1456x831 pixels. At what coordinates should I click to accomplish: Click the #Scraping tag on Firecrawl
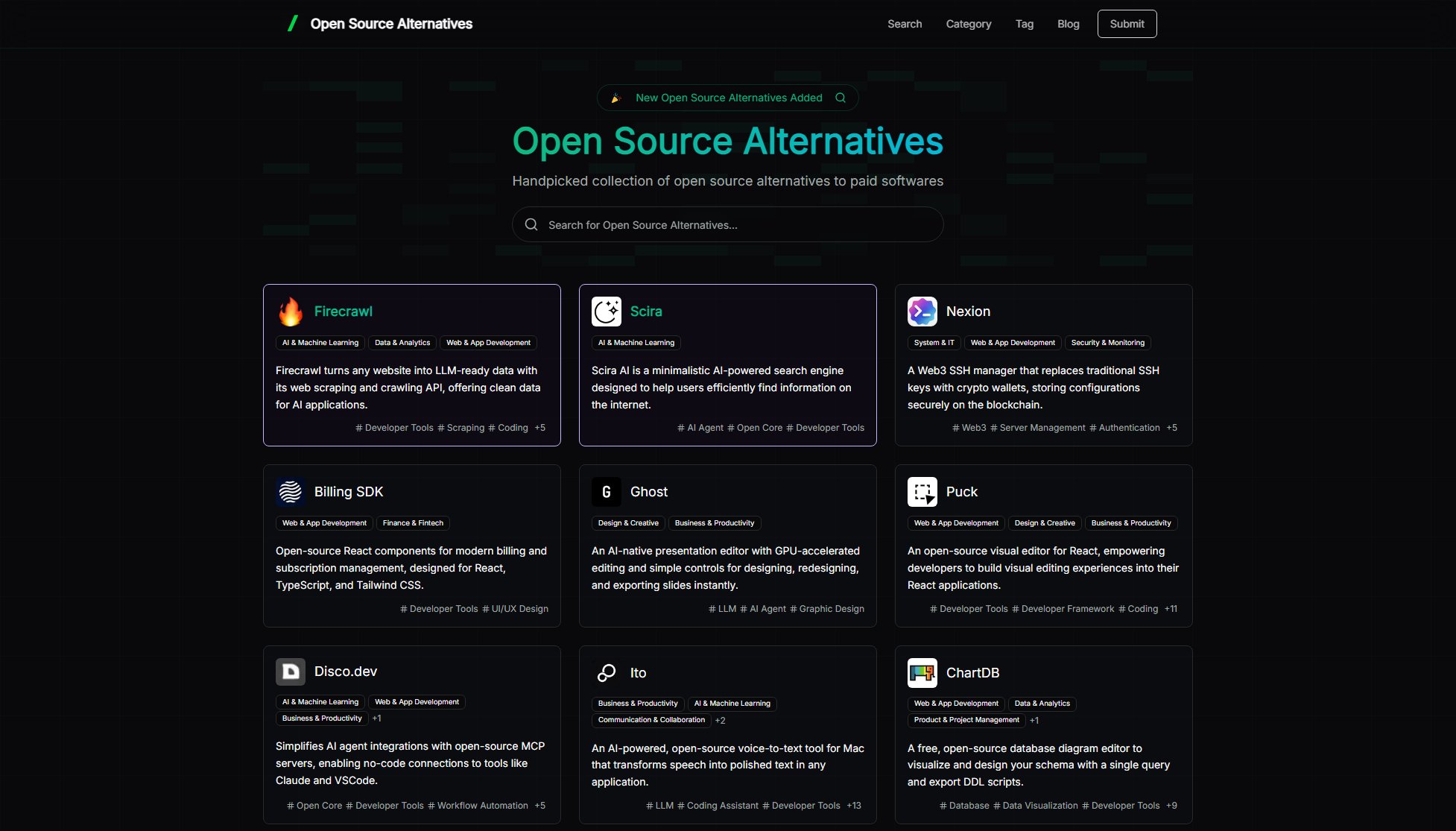pos(460,428)
